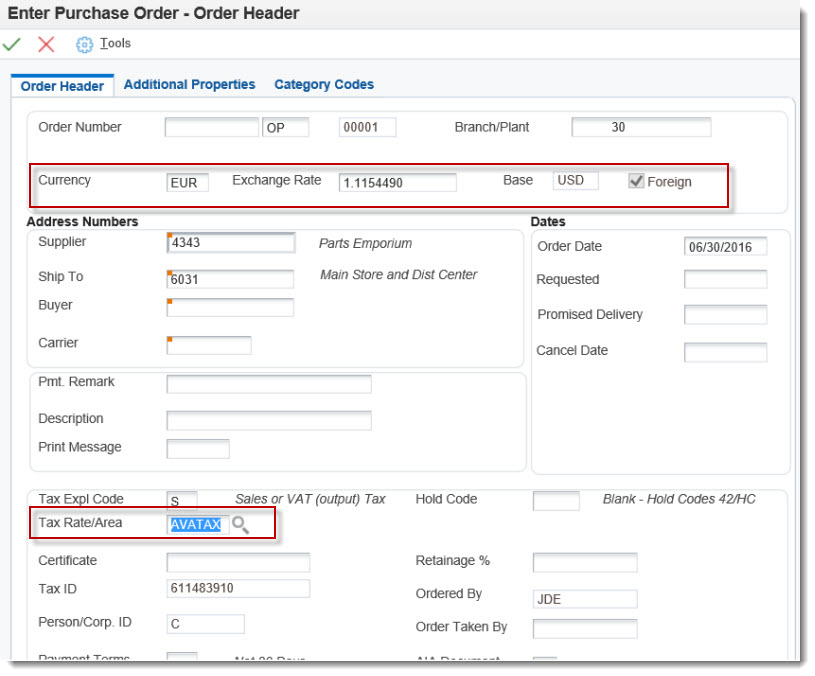Image resolution: width=815 pixels, height=676 pixels.
Task: Click the Hold Code input field
Action: 556,501
